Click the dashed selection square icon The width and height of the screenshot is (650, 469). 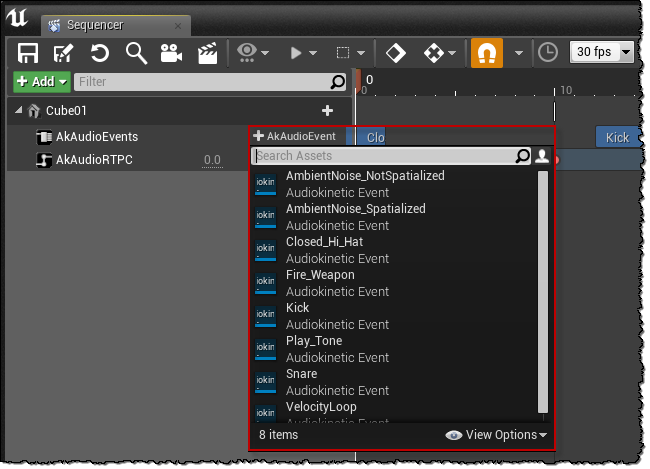click(x=343, y=53)
